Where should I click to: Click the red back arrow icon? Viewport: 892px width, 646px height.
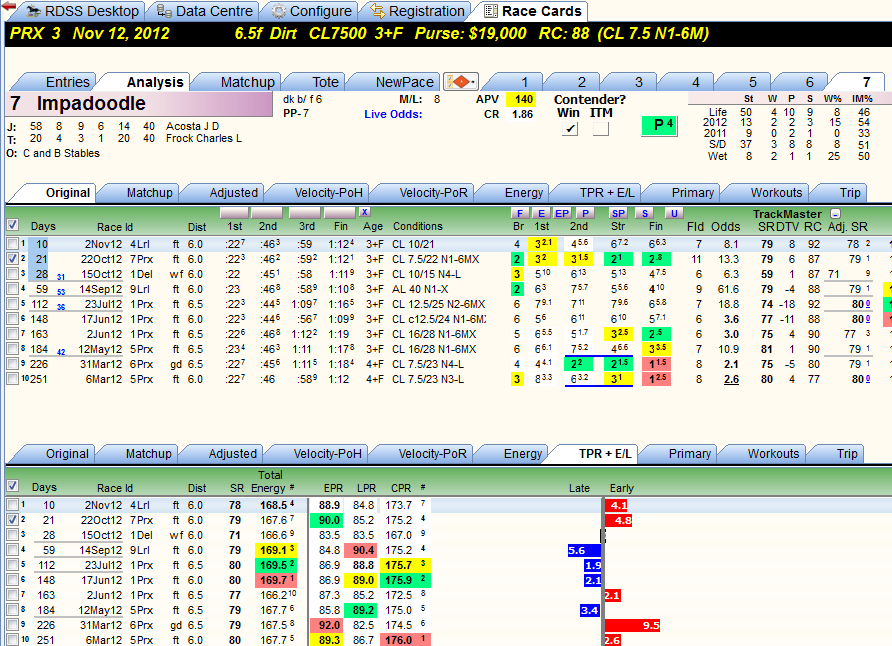tap(8, 6)
